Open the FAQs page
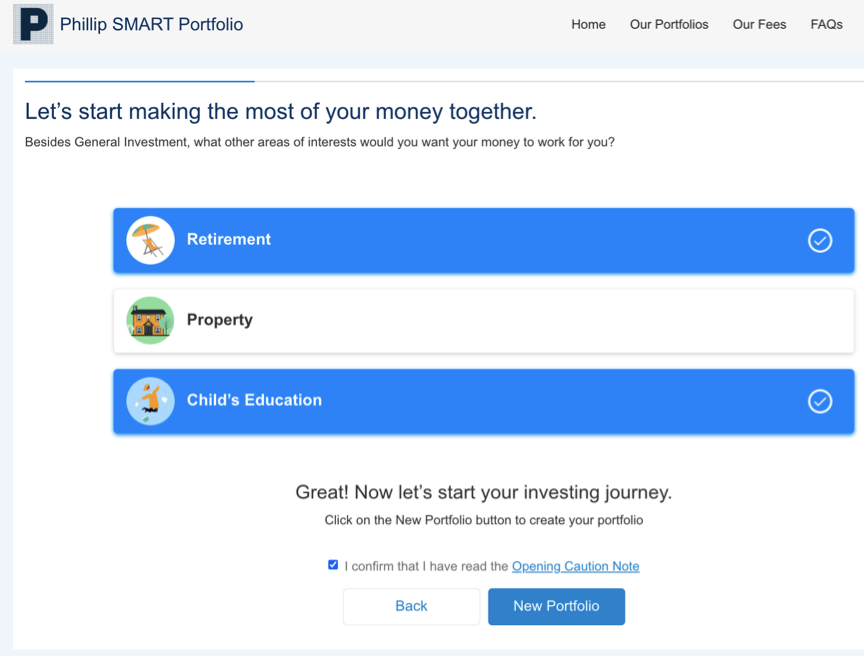This screenshot has width=865, height=657. coord(826,24)
